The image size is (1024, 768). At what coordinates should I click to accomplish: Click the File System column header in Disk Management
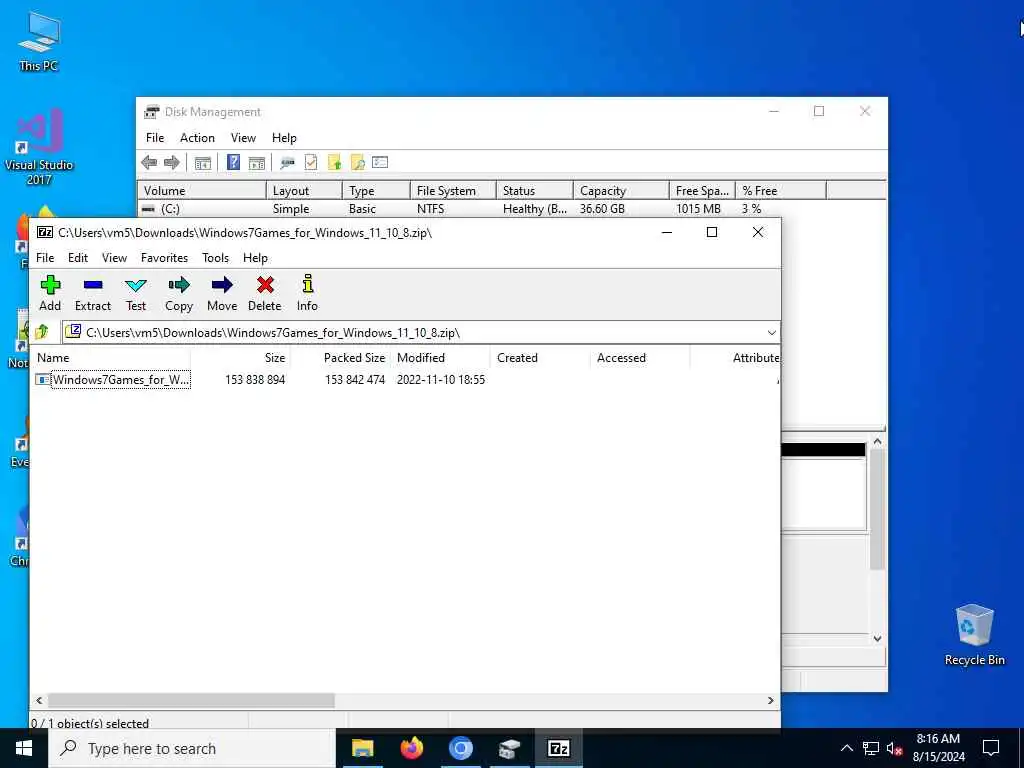pos(453,191)
